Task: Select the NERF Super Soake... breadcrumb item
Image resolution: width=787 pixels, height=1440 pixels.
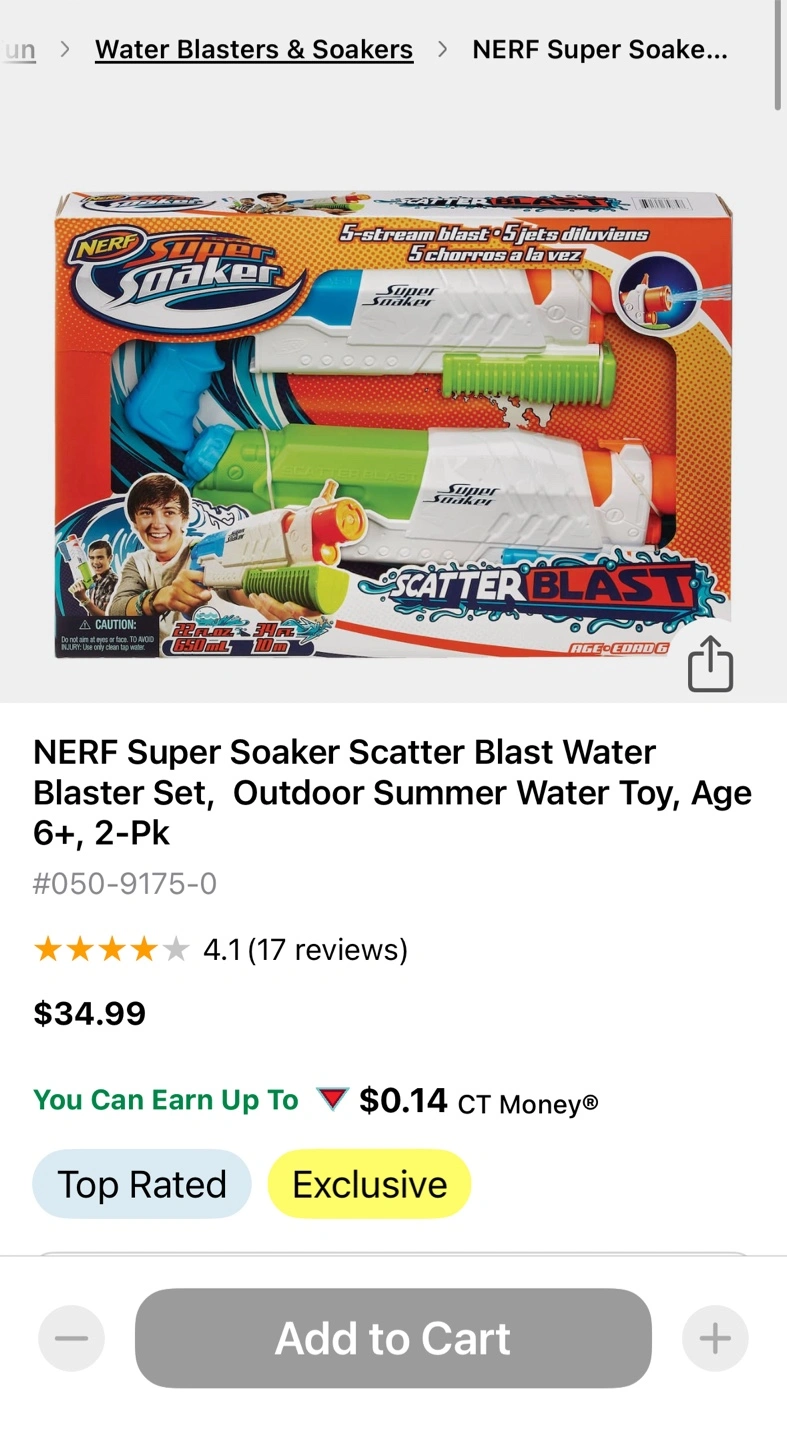Action: click(599, 49)
